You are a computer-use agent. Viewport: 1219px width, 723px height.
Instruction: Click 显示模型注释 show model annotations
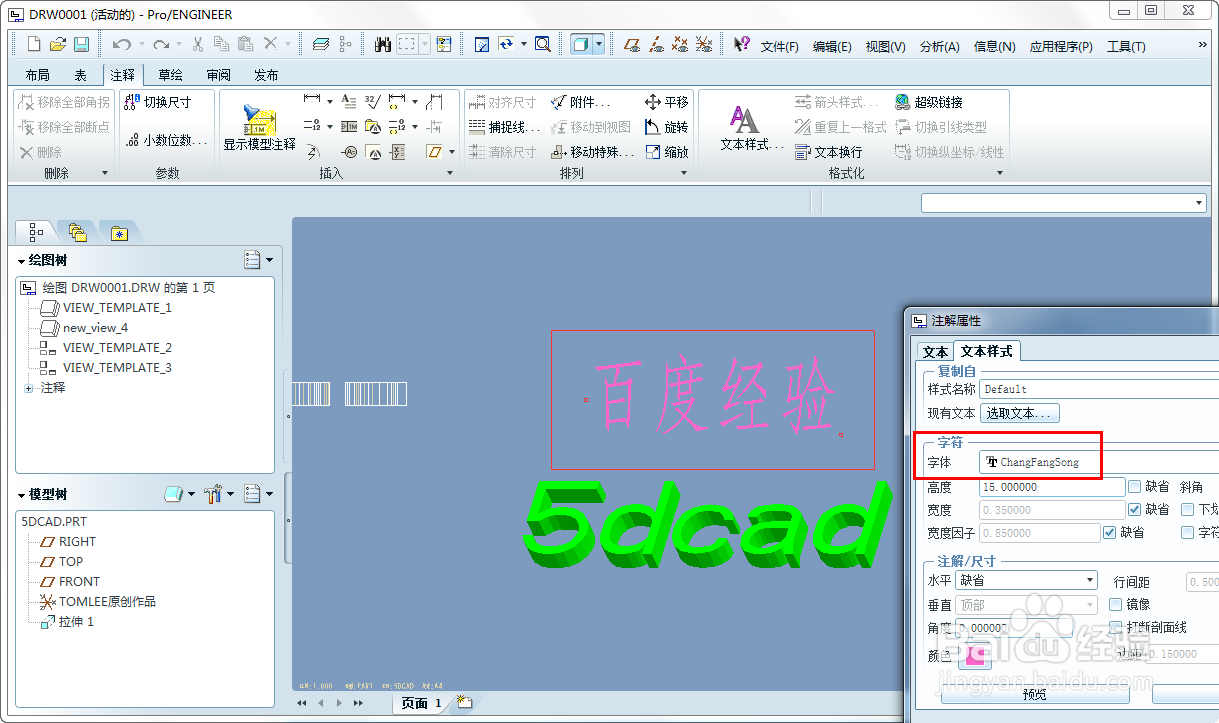[259, 128]
